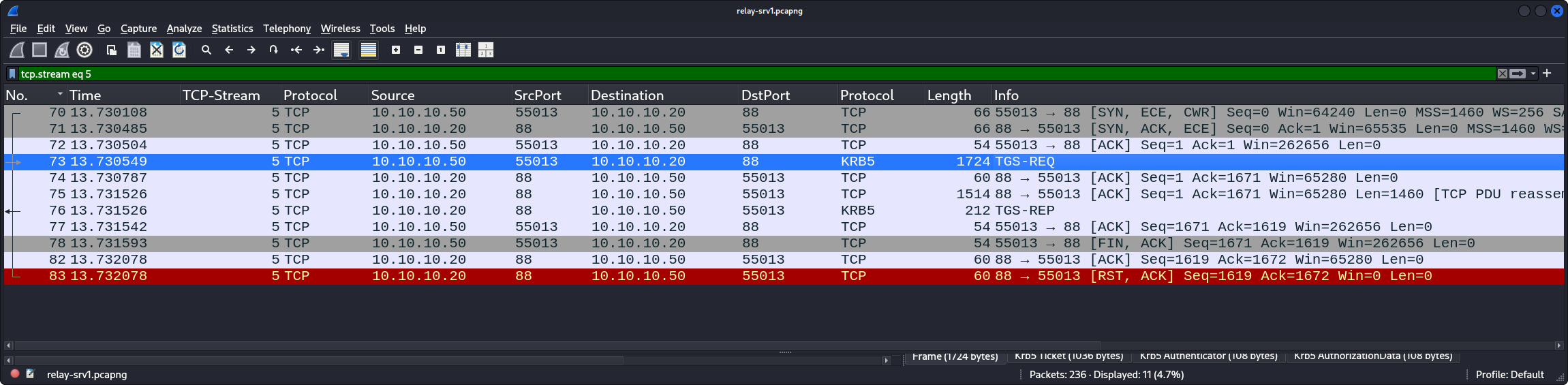Open the View menu
This screenshot has height=385, width=1568.
(76, 28)
